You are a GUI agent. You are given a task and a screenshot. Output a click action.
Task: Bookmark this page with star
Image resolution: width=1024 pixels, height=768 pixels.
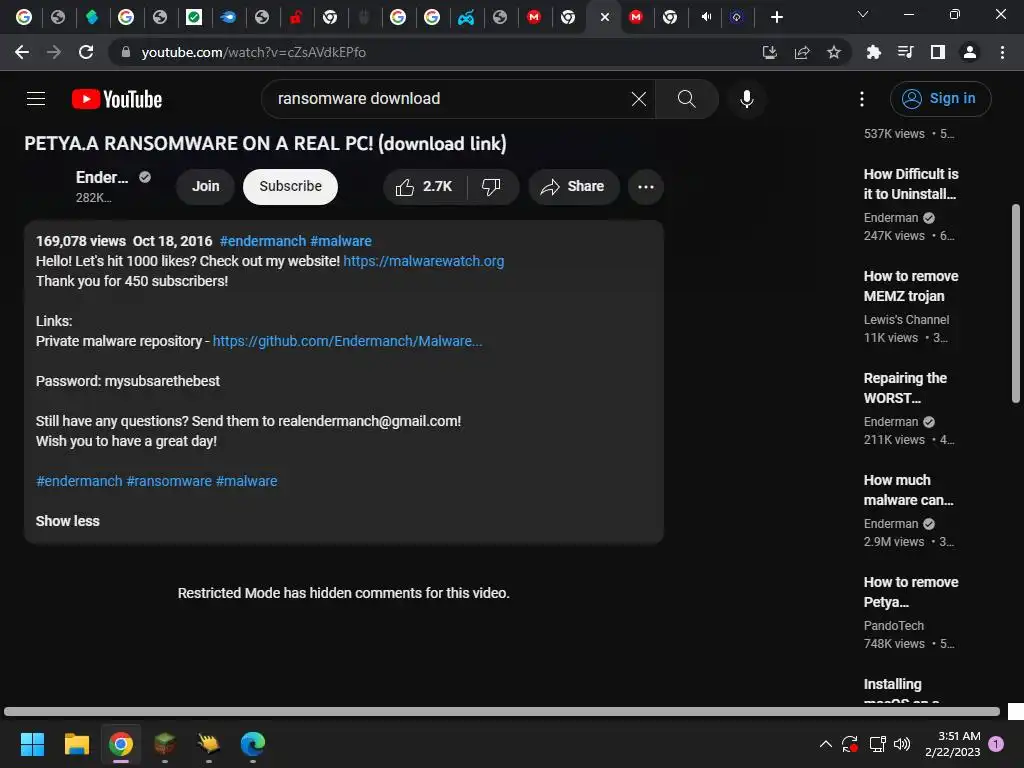[834, 52]
